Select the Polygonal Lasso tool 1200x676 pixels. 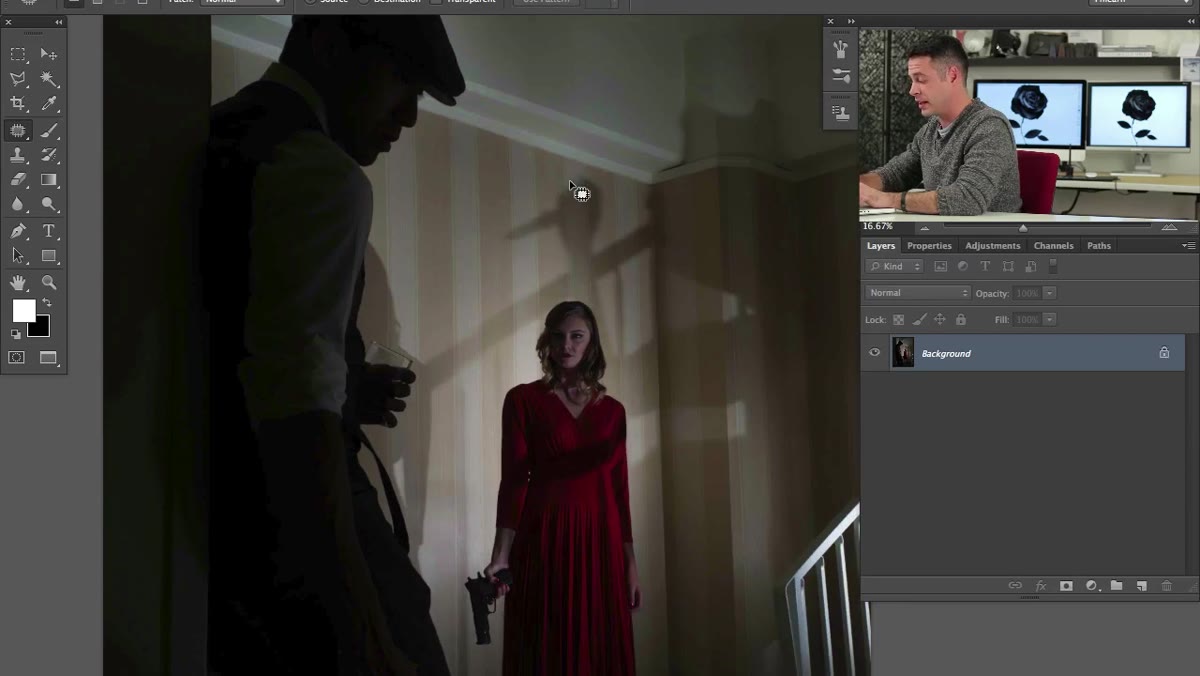pyautogui.click(x=18, y=79)
